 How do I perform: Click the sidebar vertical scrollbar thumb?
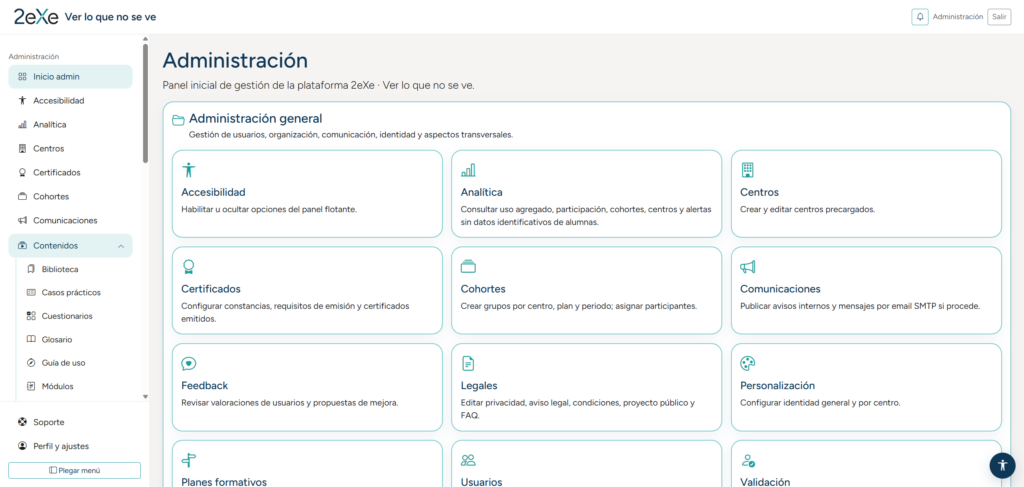(x=145, y=103)
